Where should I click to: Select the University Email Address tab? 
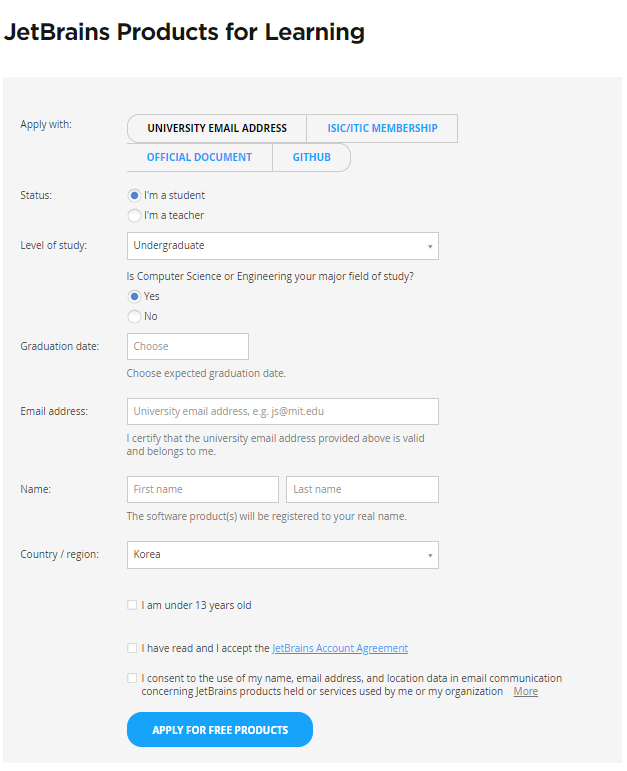pyautogui.click(x=217, y=128)
